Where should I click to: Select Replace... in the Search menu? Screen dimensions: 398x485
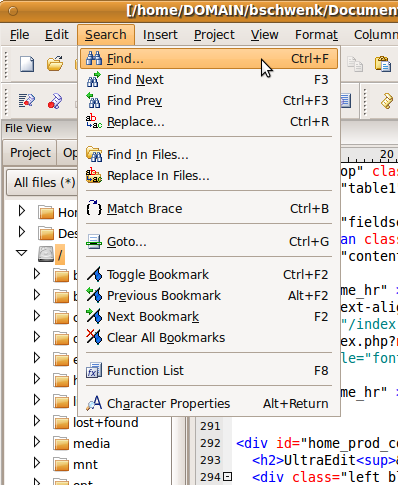point(209,122)
